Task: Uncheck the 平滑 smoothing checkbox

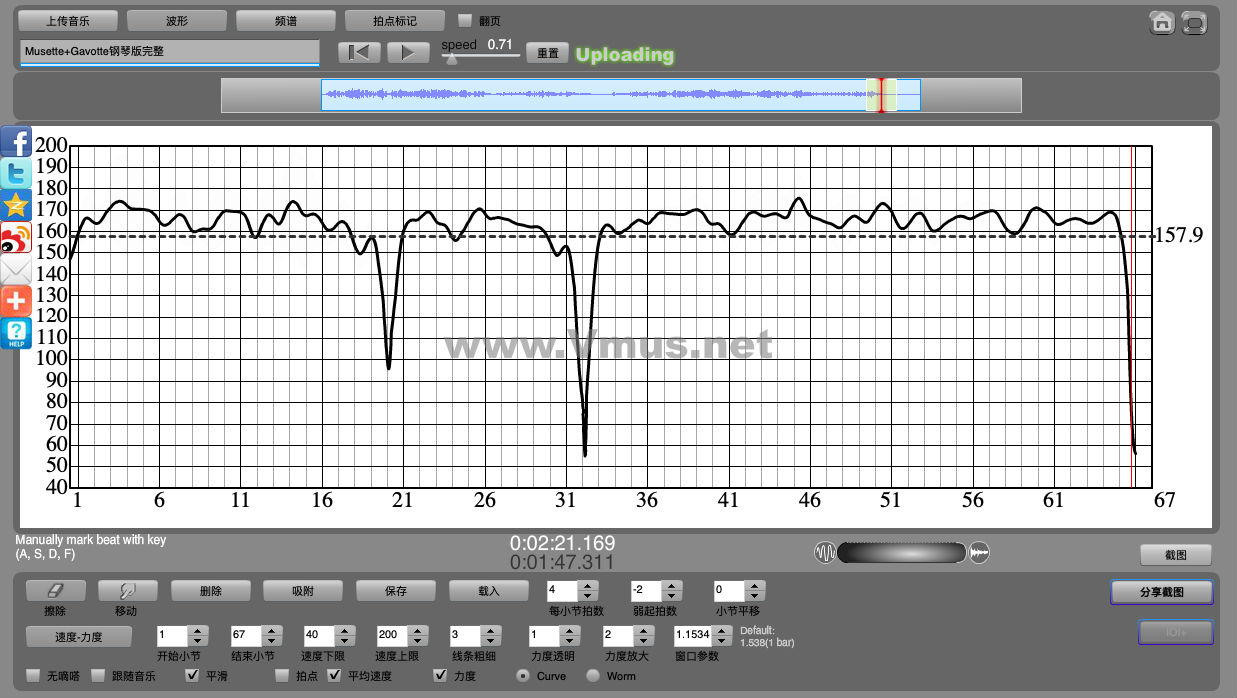Action: (193, 676)
